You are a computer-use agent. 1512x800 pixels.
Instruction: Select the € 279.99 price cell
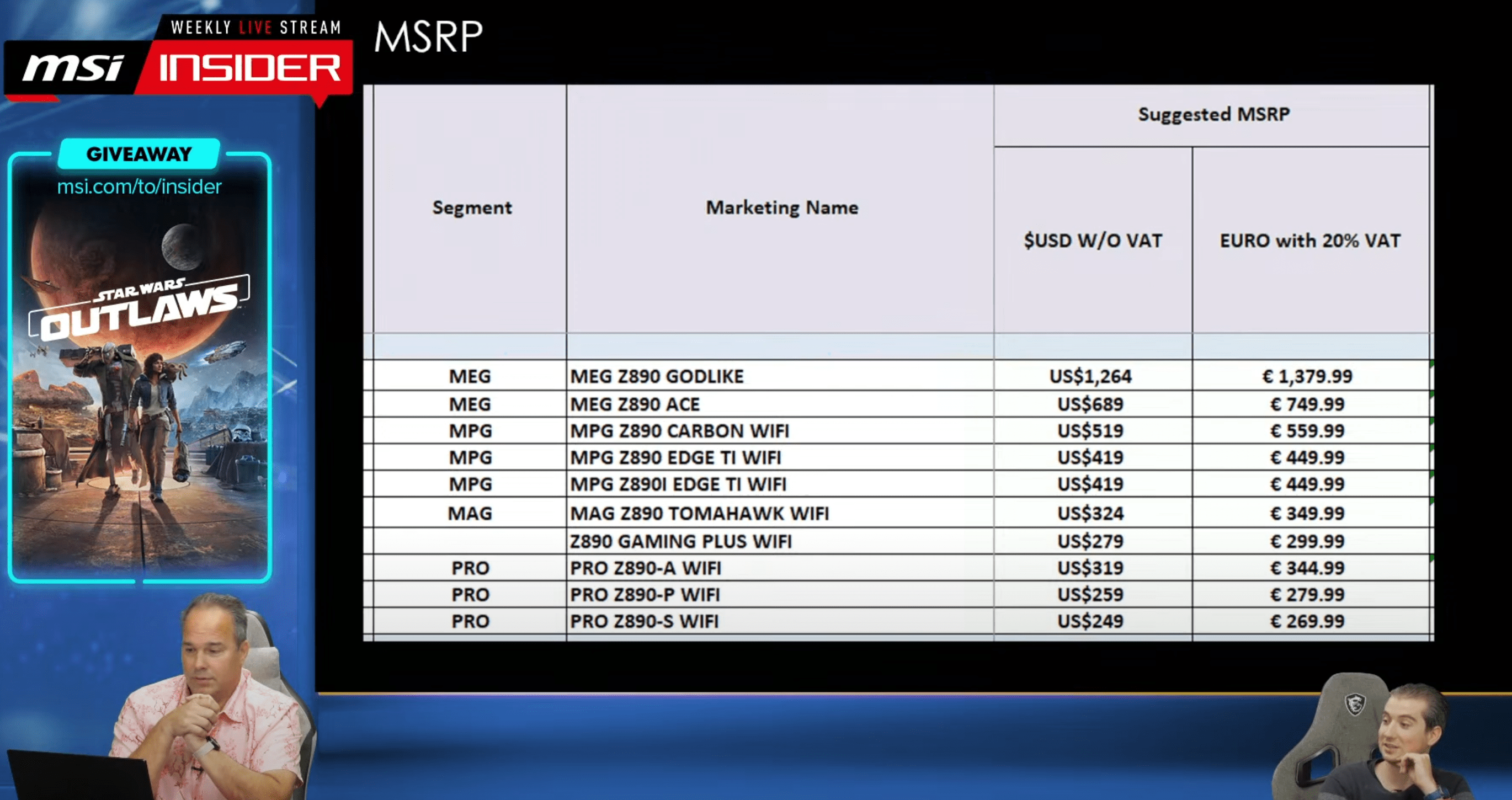(1310, 595)
